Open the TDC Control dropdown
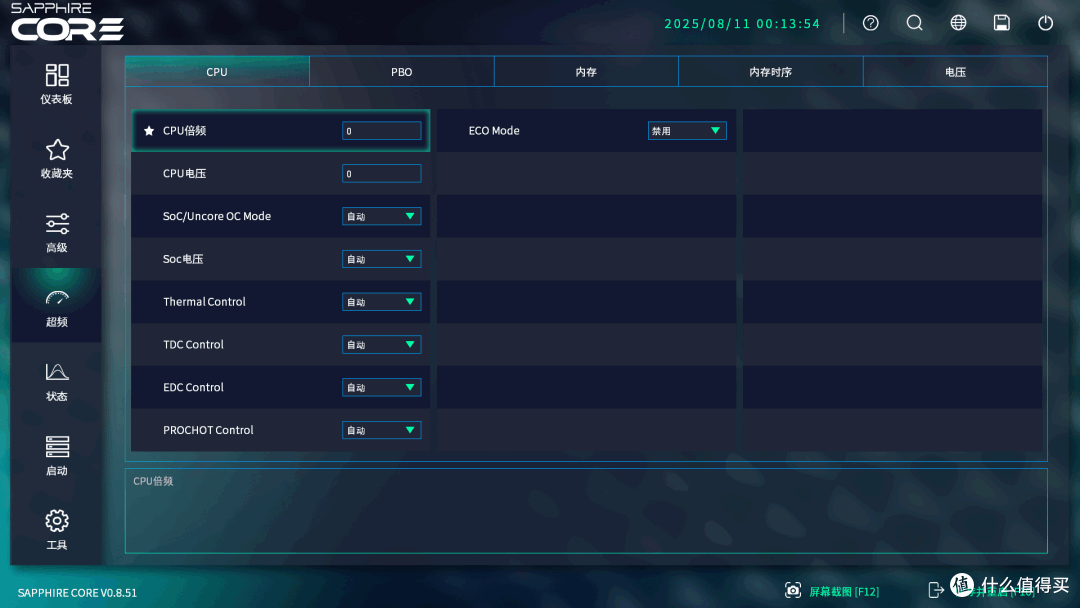The width and height of the screenshot is (1080, 608). (382, 344)
